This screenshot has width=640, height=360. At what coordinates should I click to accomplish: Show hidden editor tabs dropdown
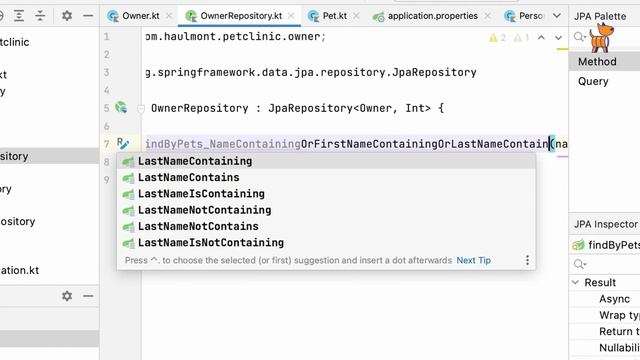[557, 16]
